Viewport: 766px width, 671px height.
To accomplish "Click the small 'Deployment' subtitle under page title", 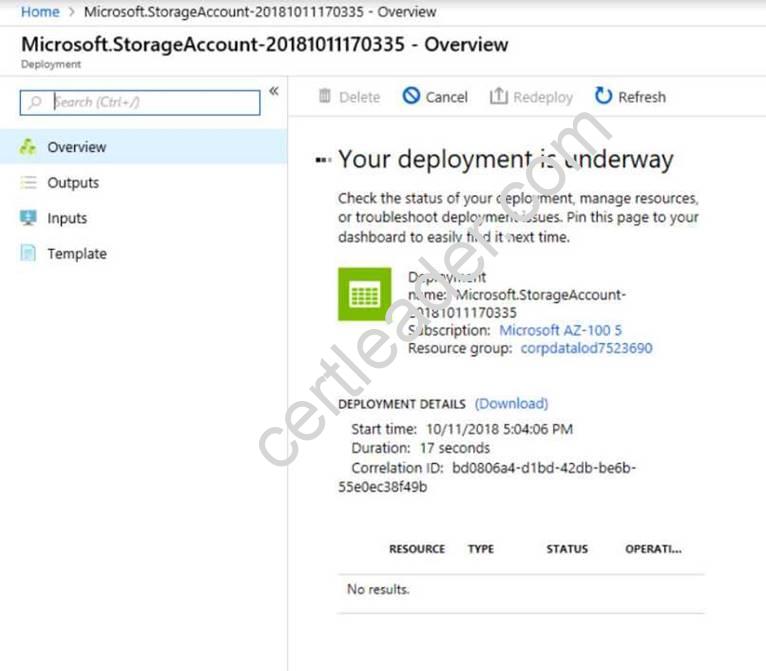I will (51, 64).
